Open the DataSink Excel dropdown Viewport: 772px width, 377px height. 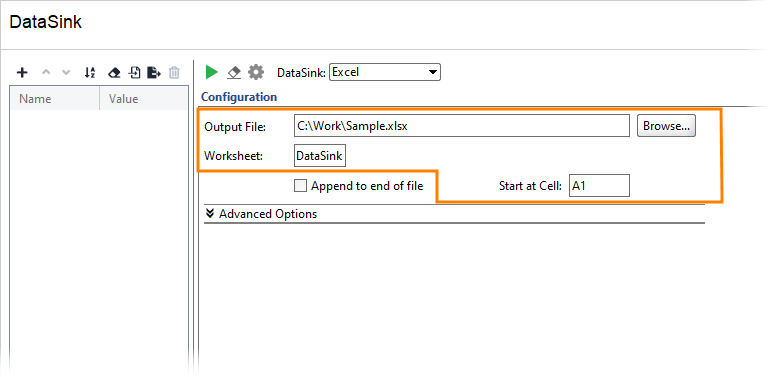385,72
